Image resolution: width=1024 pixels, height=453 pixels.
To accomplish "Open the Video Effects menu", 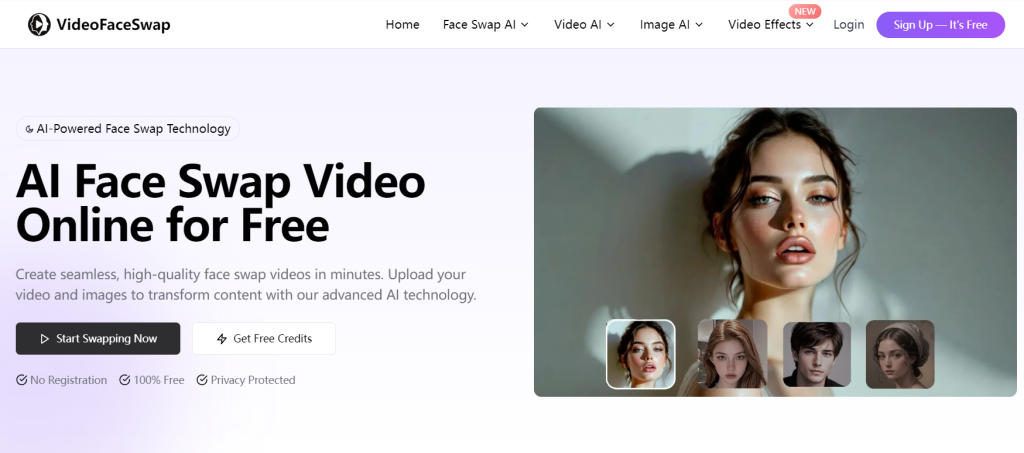I will tap(771, 25).
